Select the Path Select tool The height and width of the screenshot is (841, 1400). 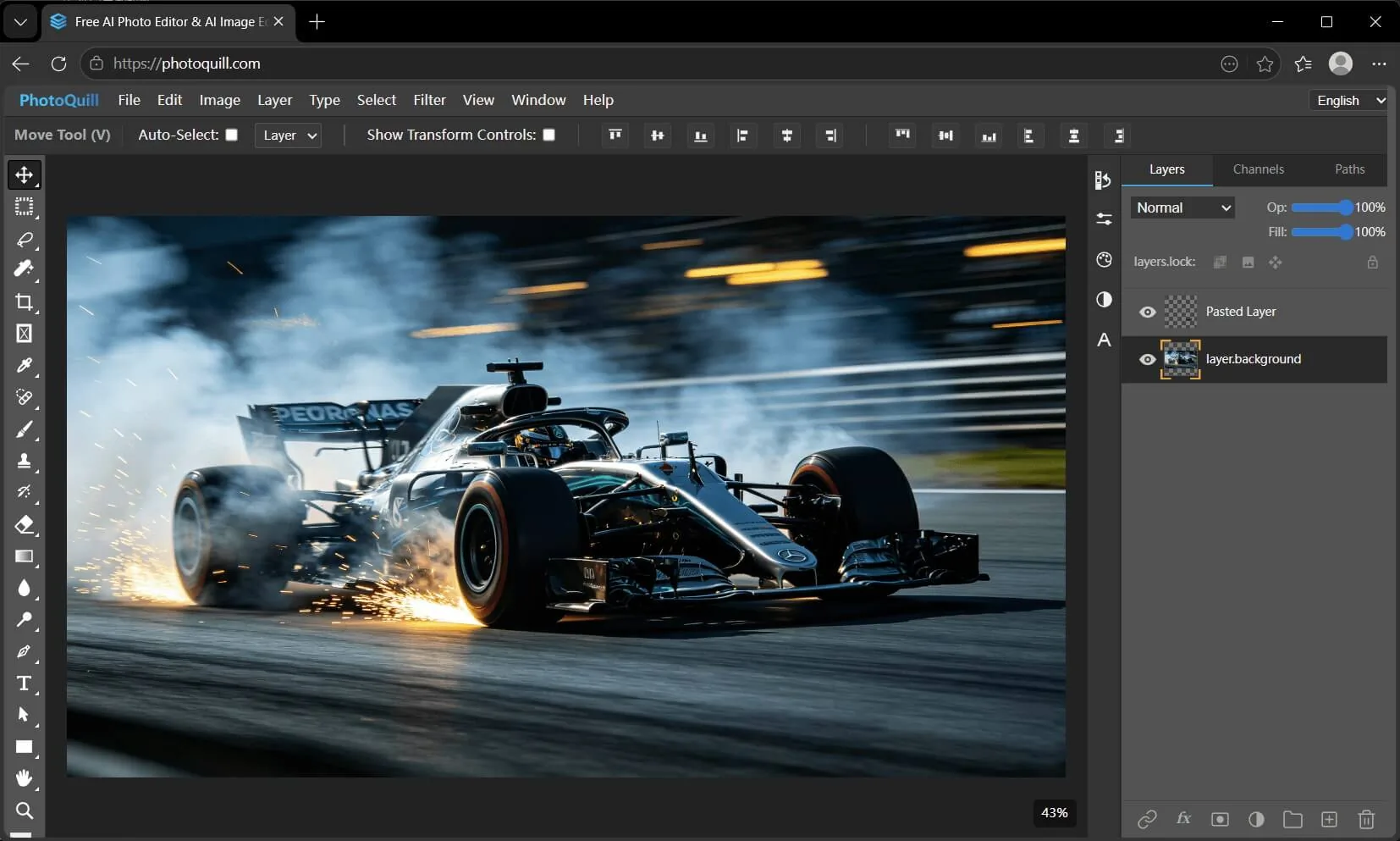coord(24,715)
